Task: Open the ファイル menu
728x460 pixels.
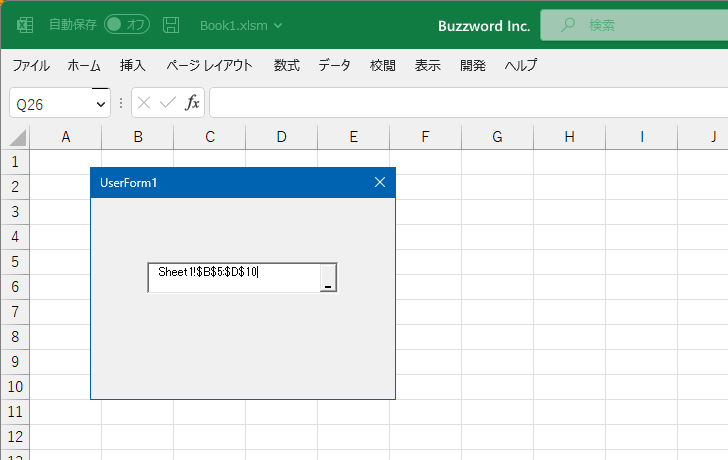Action: [31, 65]
